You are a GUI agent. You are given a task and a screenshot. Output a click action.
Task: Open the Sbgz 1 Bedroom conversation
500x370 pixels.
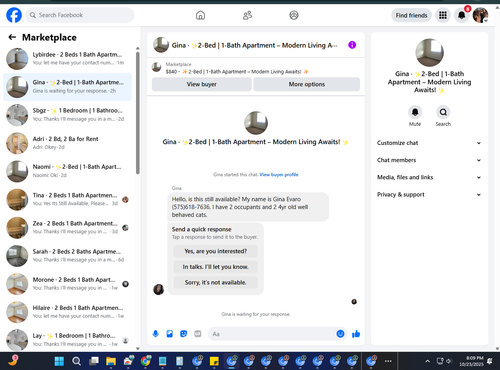click(x=68, y=115)
